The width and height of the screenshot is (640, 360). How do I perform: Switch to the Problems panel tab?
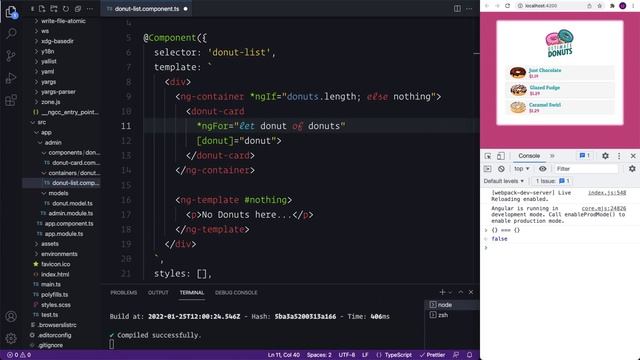124,292
